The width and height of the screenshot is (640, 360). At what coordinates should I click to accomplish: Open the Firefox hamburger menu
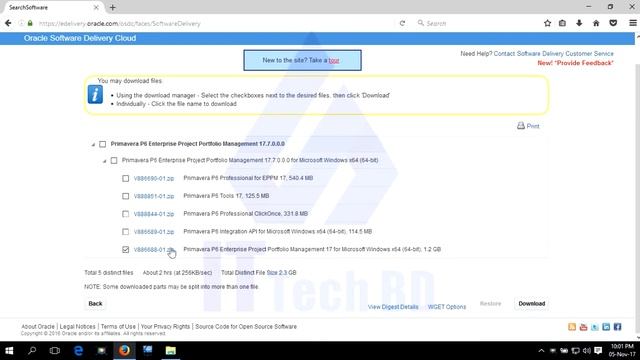(633, 23)
